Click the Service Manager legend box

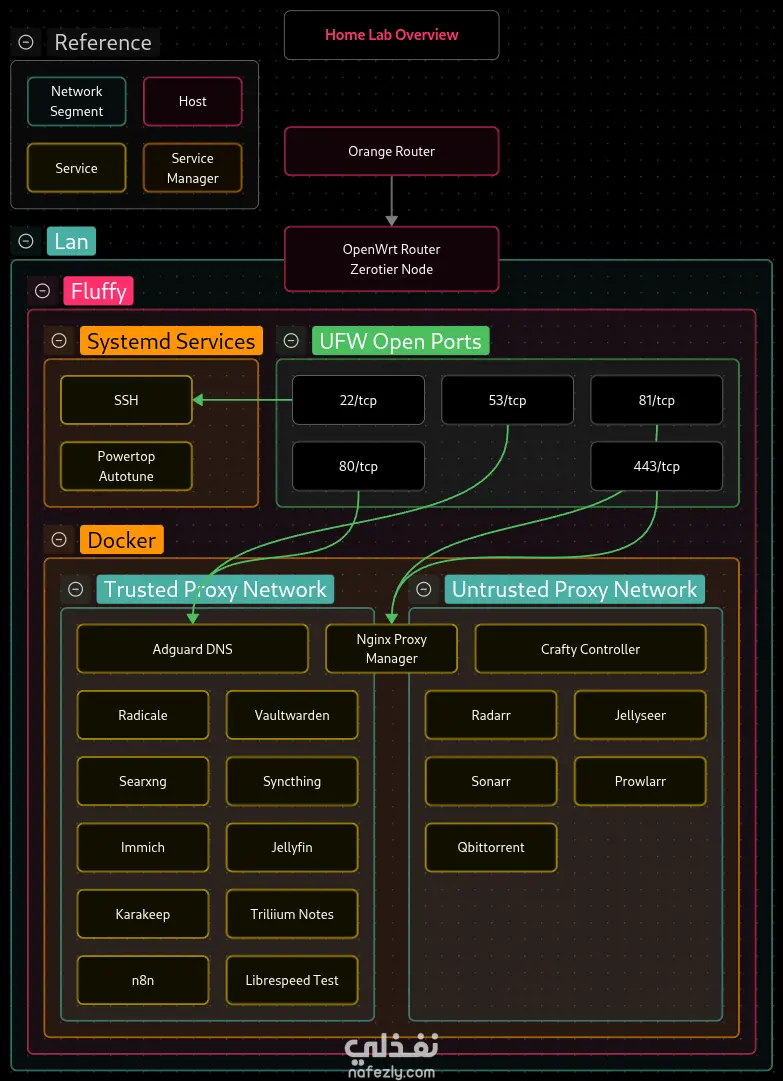click(x=192, y=168)
